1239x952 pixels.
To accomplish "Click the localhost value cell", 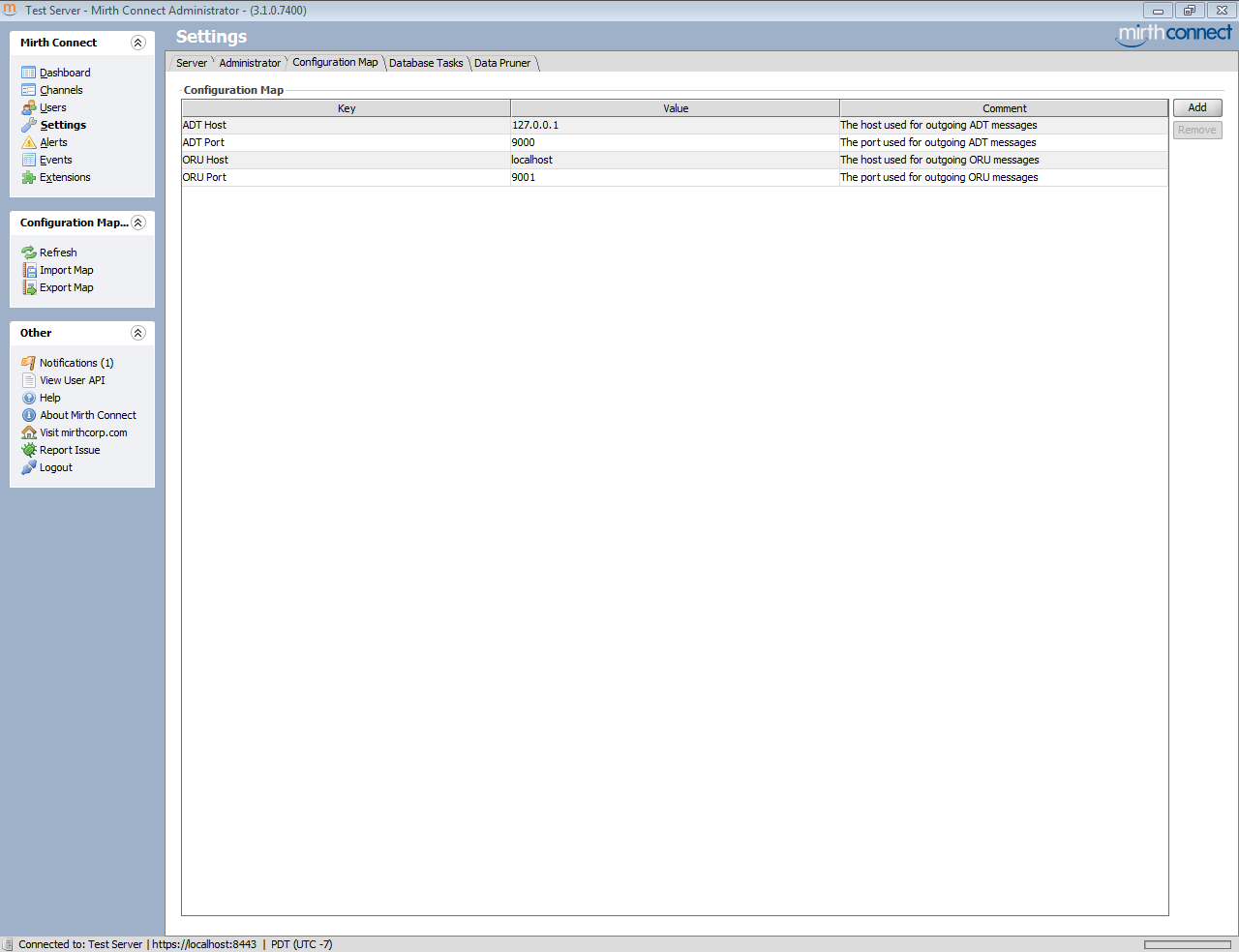I will (x=676, y=160).
